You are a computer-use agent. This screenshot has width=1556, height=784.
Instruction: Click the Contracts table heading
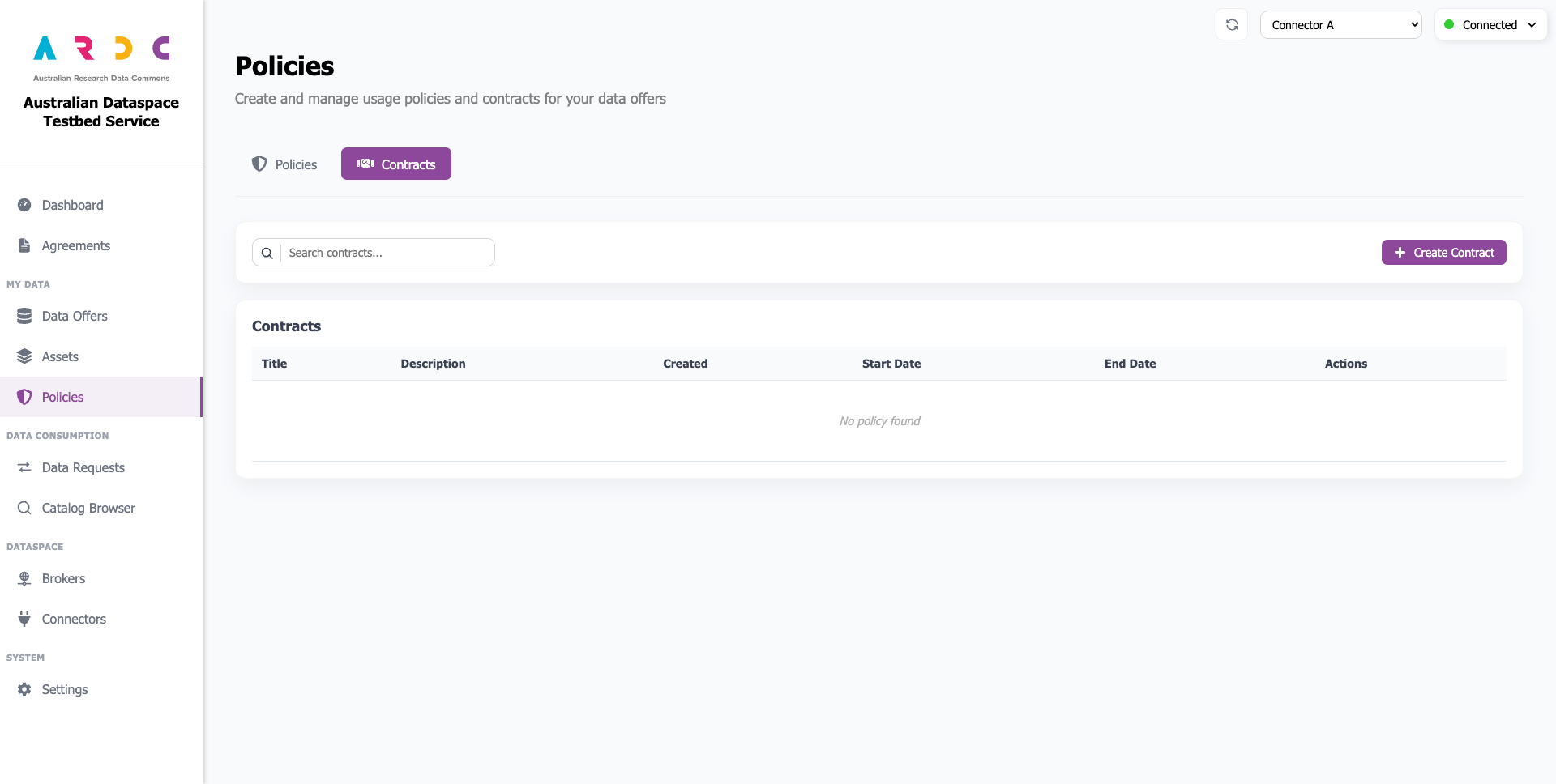click(286, 326)
